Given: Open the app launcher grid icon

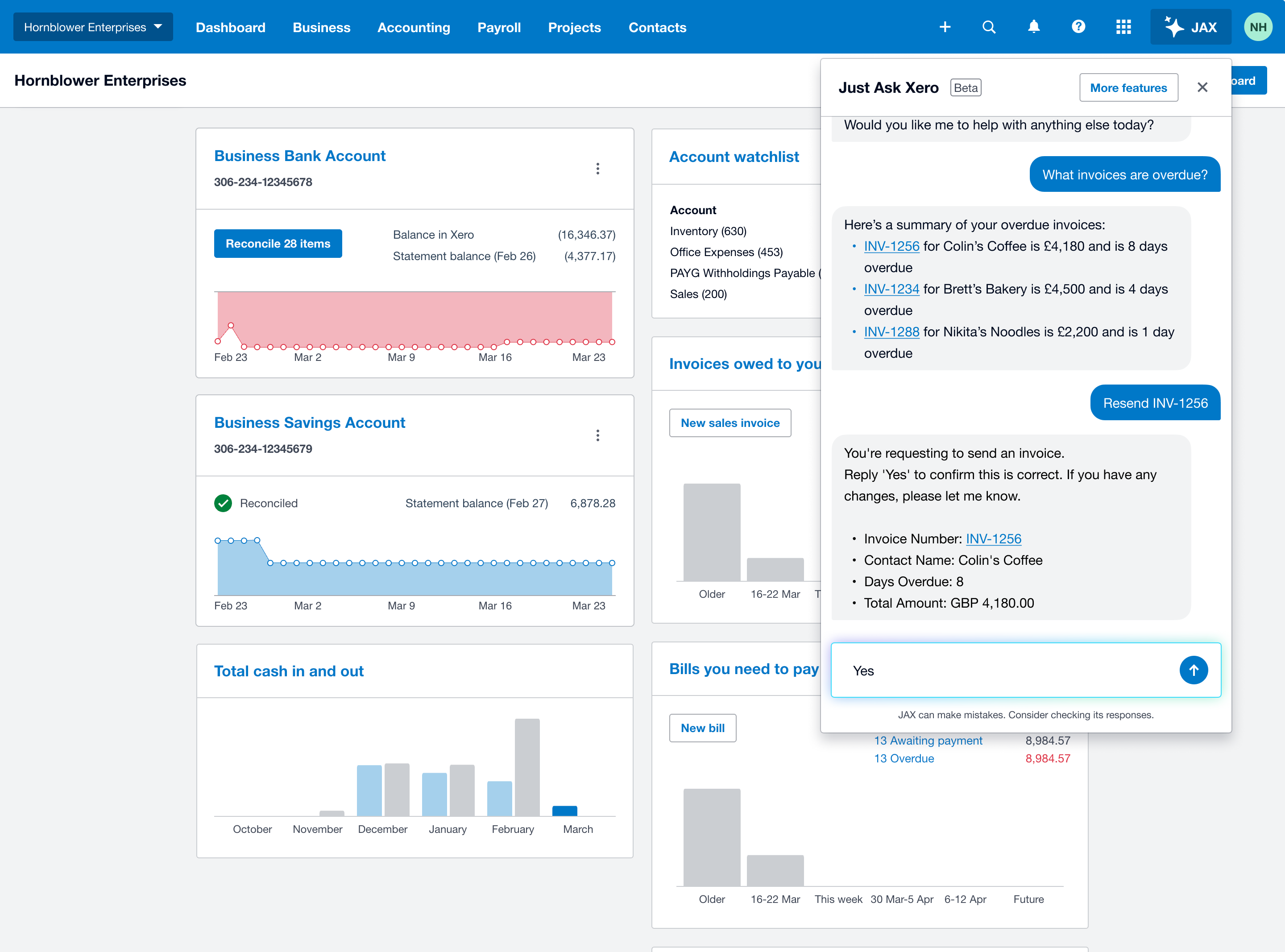Looking at the screenshot, I should pos(1123,27).
